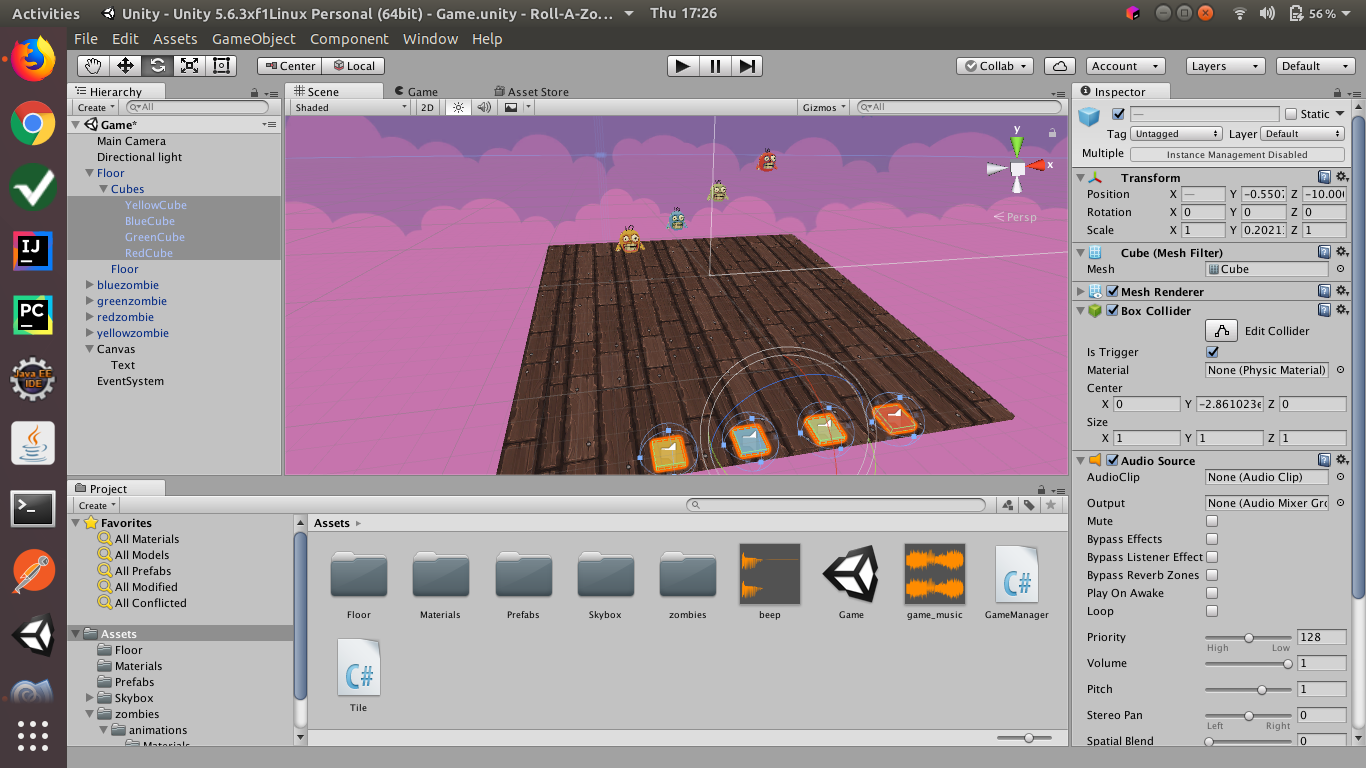This screenshot has height=768, width=1366.
Task: Enable Play On Awake for the Audio Source
Action: [x=1211, y=592]
